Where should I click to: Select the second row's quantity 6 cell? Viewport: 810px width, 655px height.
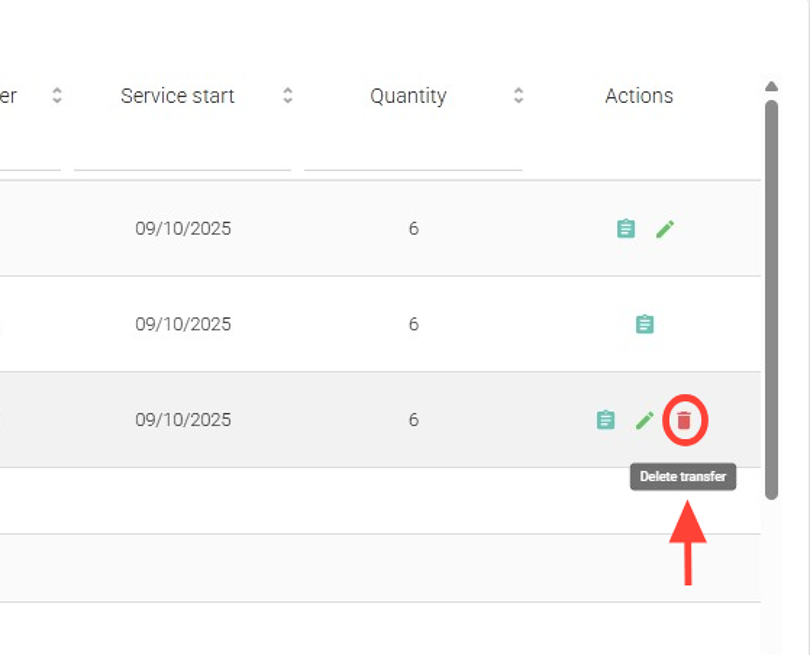pos(413,324)
